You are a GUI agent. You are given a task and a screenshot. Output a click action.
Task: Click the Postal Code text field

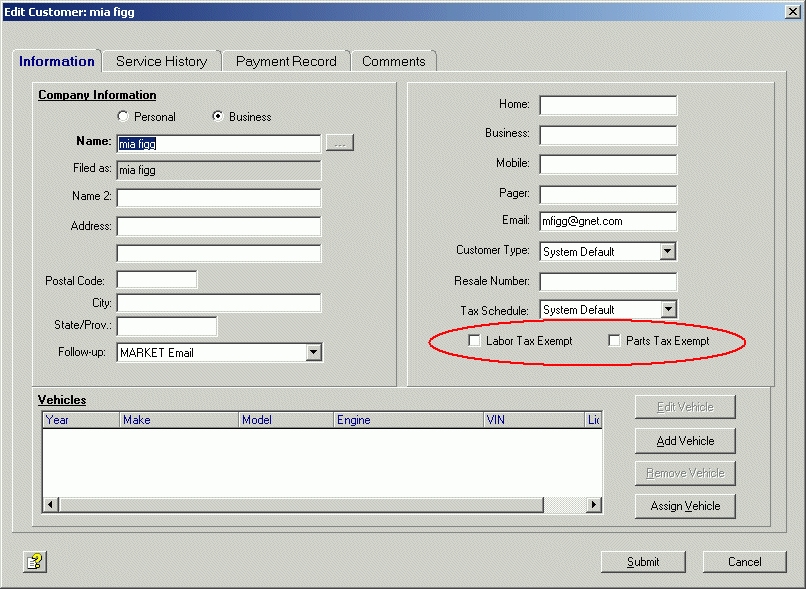tap(157, 280)
